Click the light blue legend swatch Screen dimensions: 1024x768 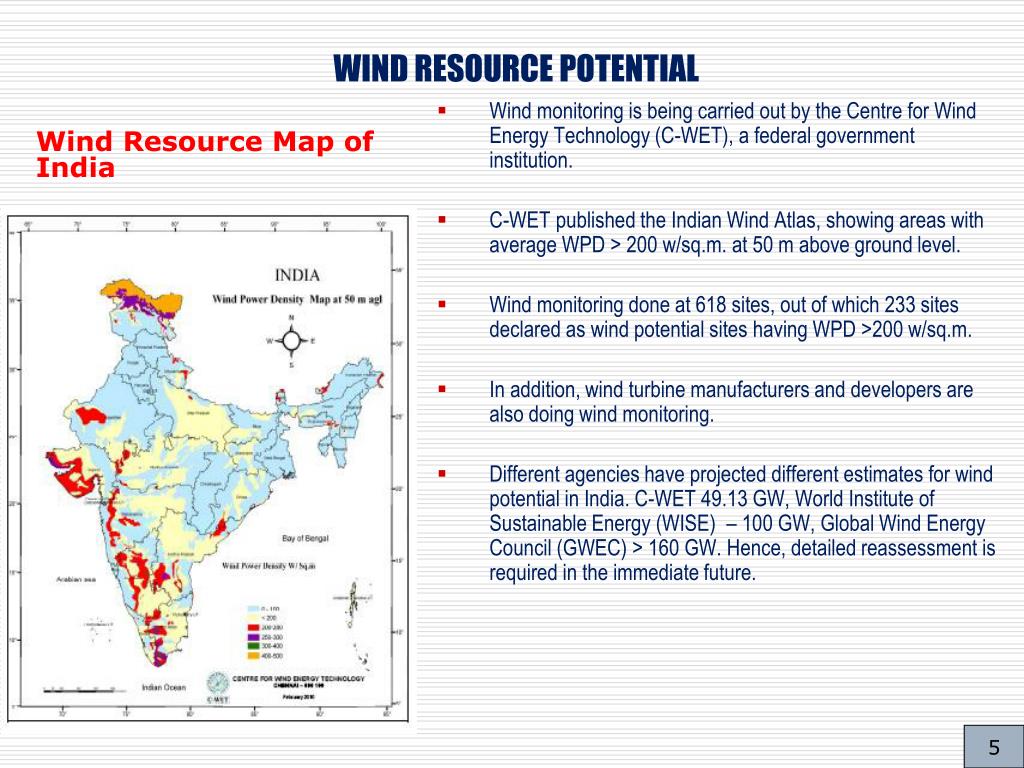253,609
